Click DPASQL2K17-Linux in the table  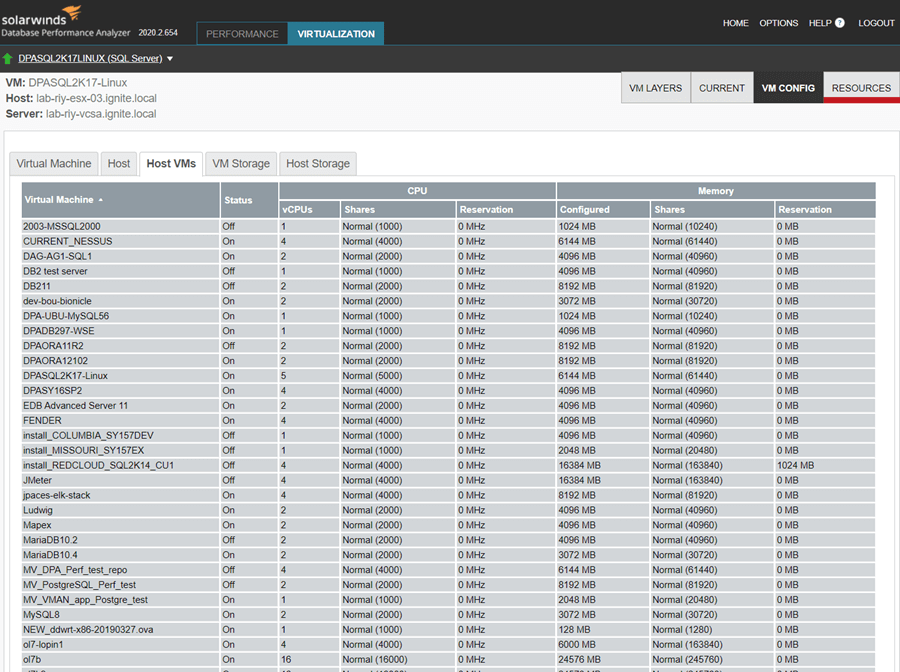click(65, 376)
